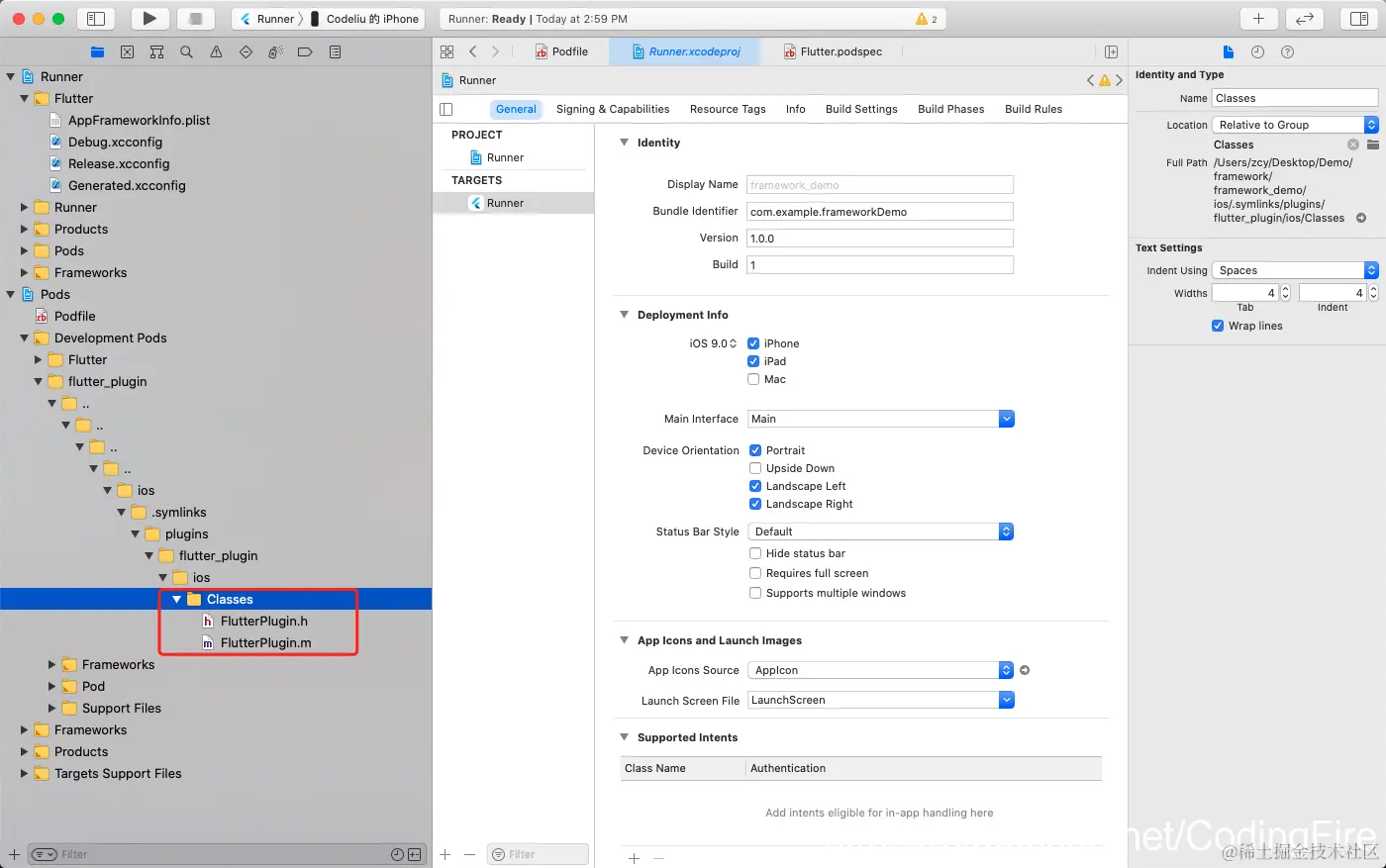Open the Status Bar Style dropdown
1386x868 pixels.
point(880,531)
